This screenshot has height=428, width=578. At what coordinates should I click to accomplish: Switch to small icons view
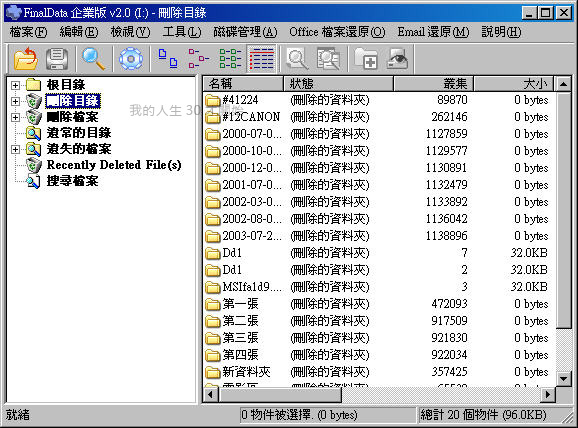pyautogui.click(x=199, y=59)
